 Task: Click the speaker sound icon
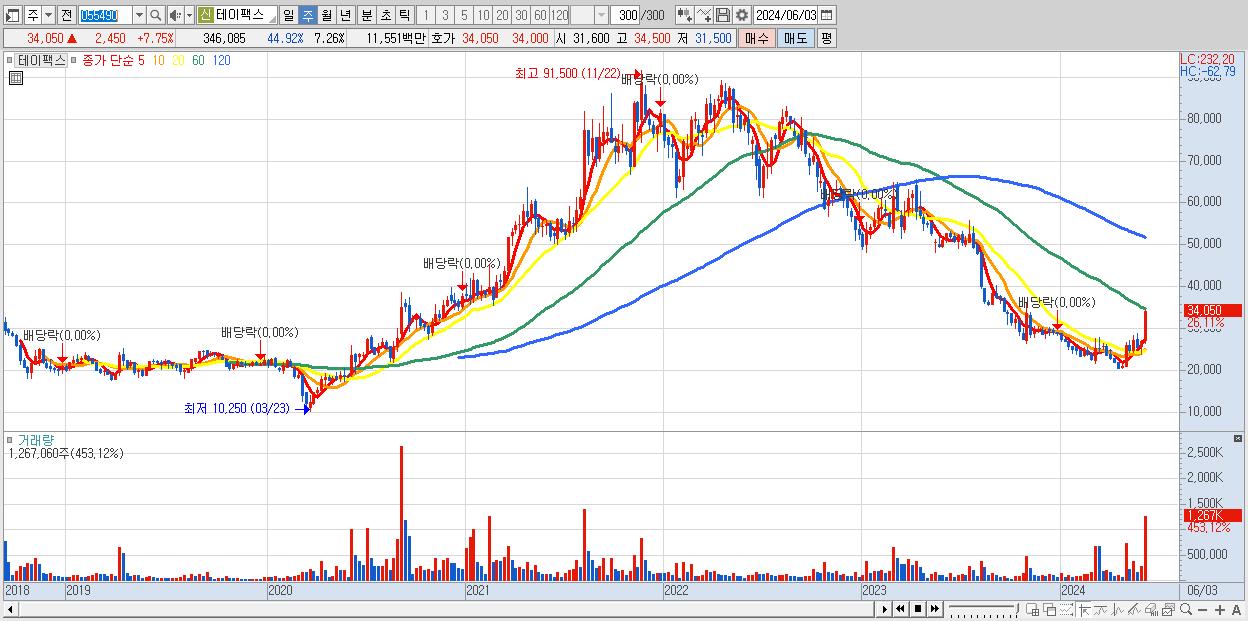click(175, 15)
